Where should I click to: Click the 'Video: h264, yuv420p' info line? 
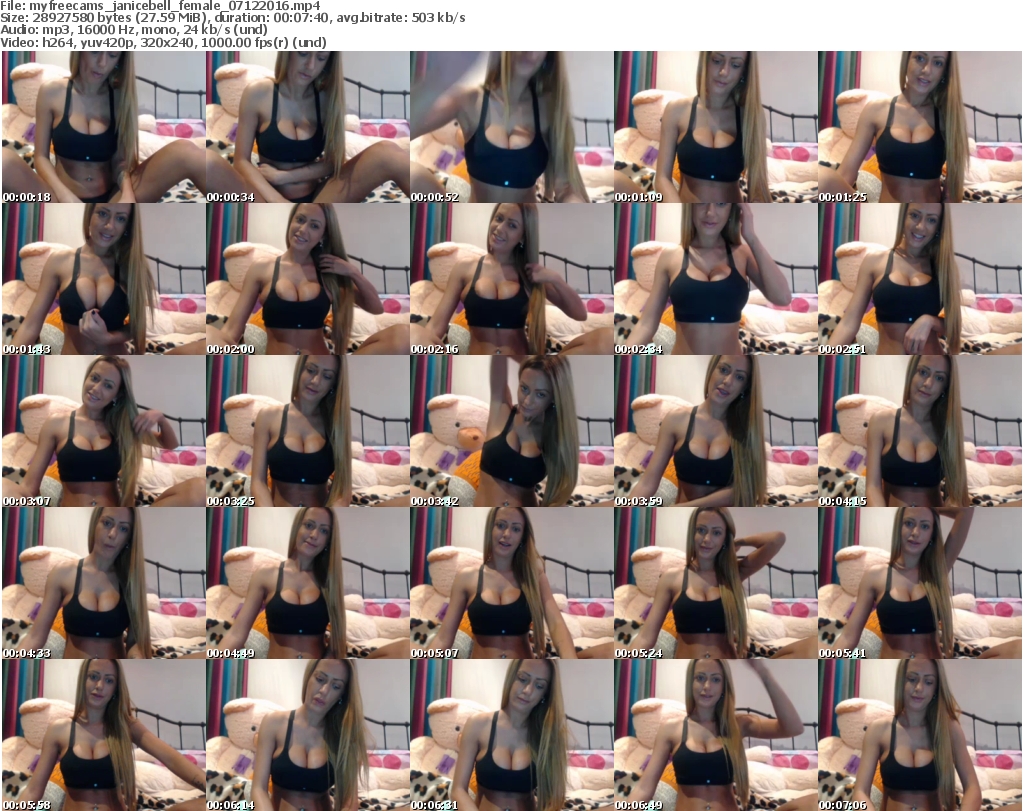tap(163, 42)
